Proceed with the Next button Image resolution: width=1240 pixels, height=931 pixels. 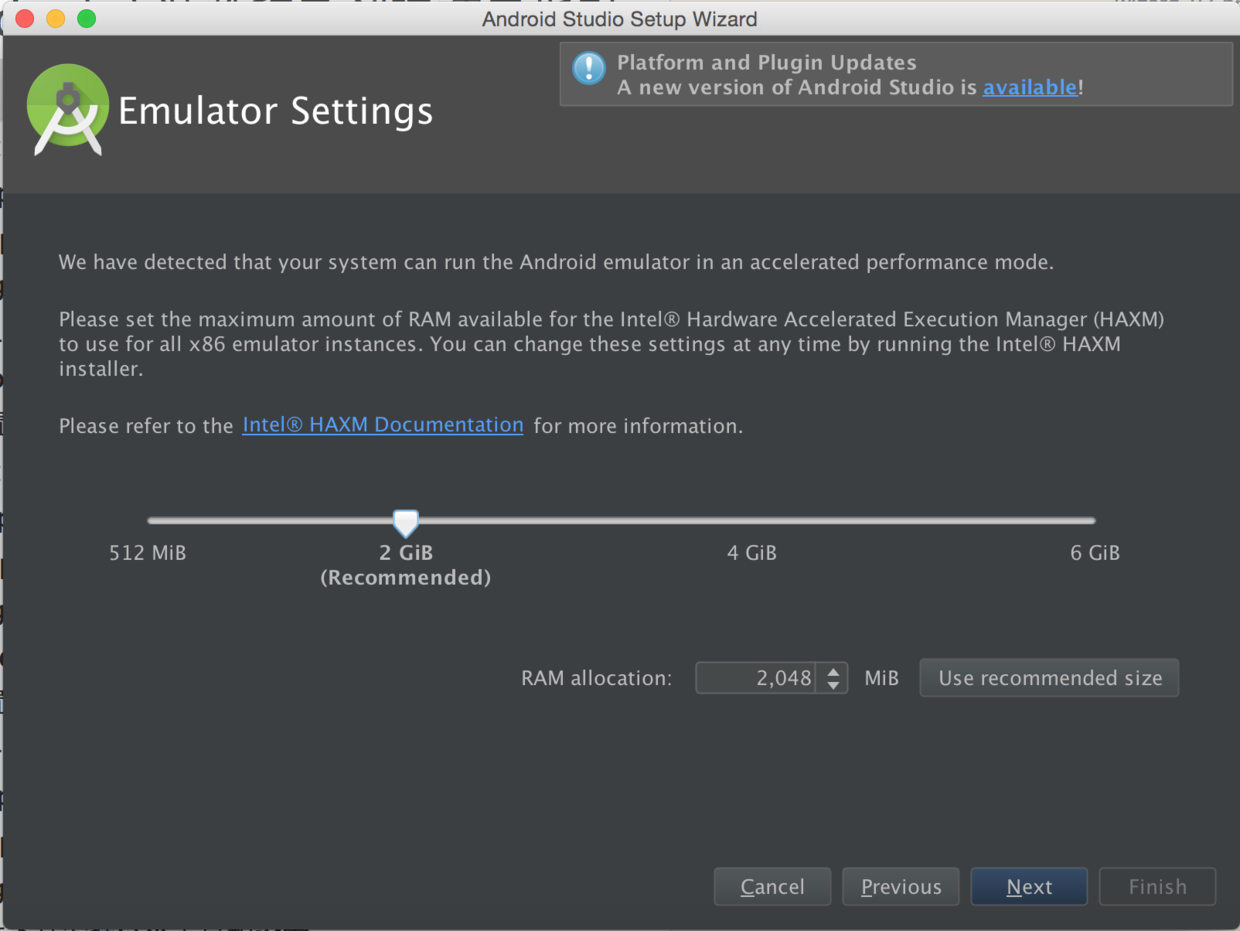coord(1028,887)
